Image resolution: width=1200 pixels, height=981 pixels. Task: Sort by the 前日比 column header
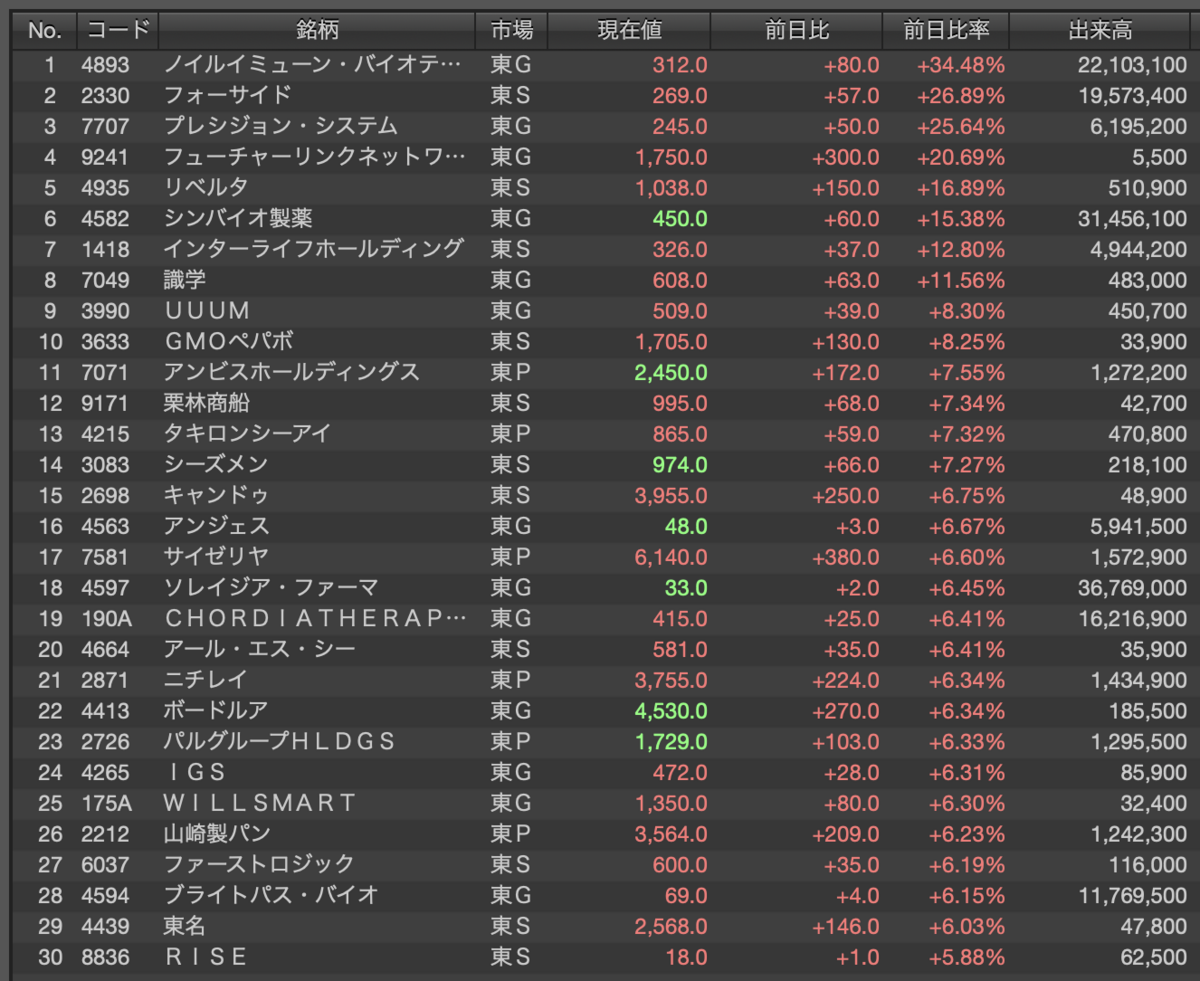coord(797,31)
